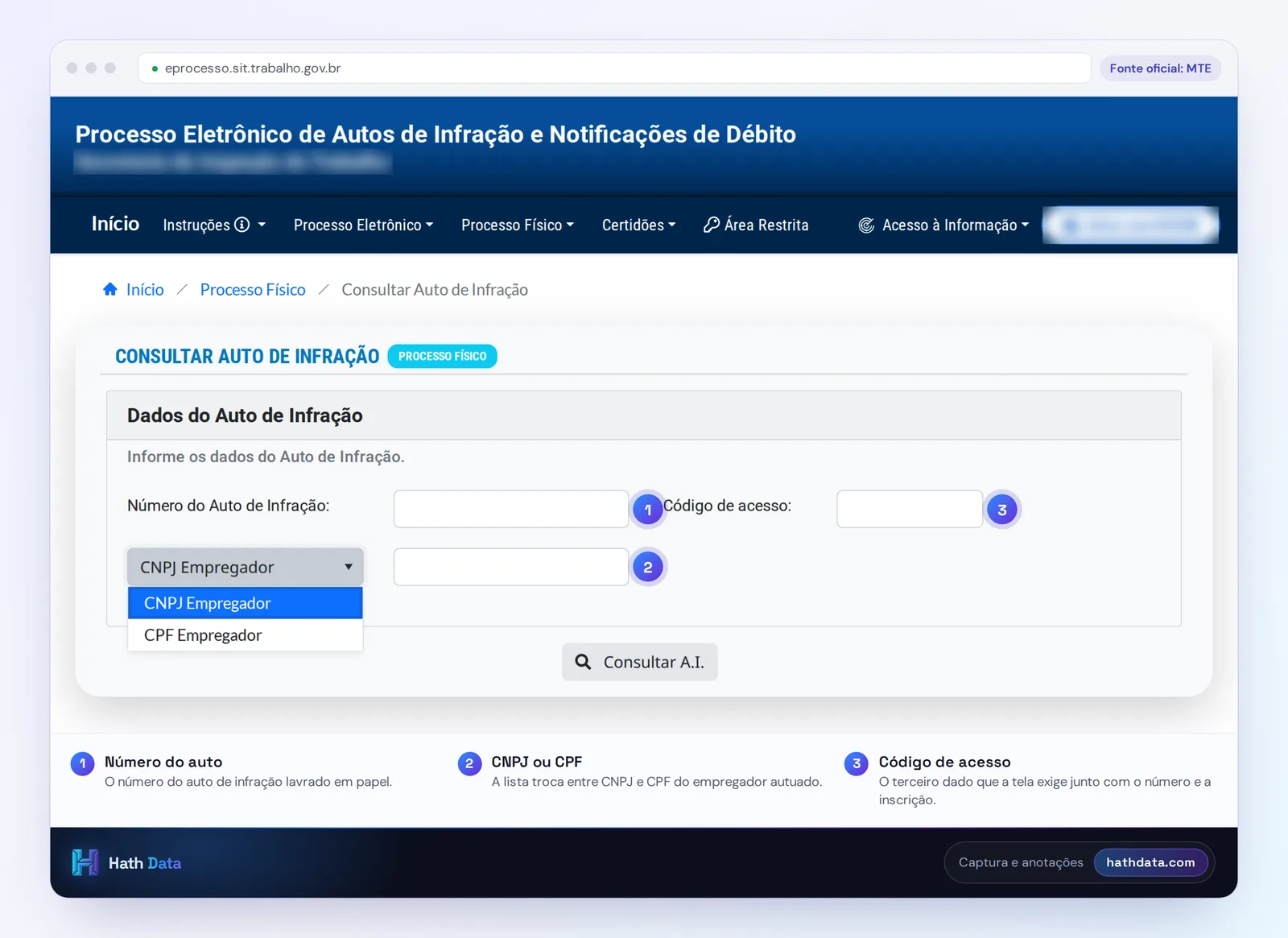Viewport: 1288px width, 938px height.
Task: Click Consultar Auto de Infração breadcrumb text
Action: pos(435,290)
